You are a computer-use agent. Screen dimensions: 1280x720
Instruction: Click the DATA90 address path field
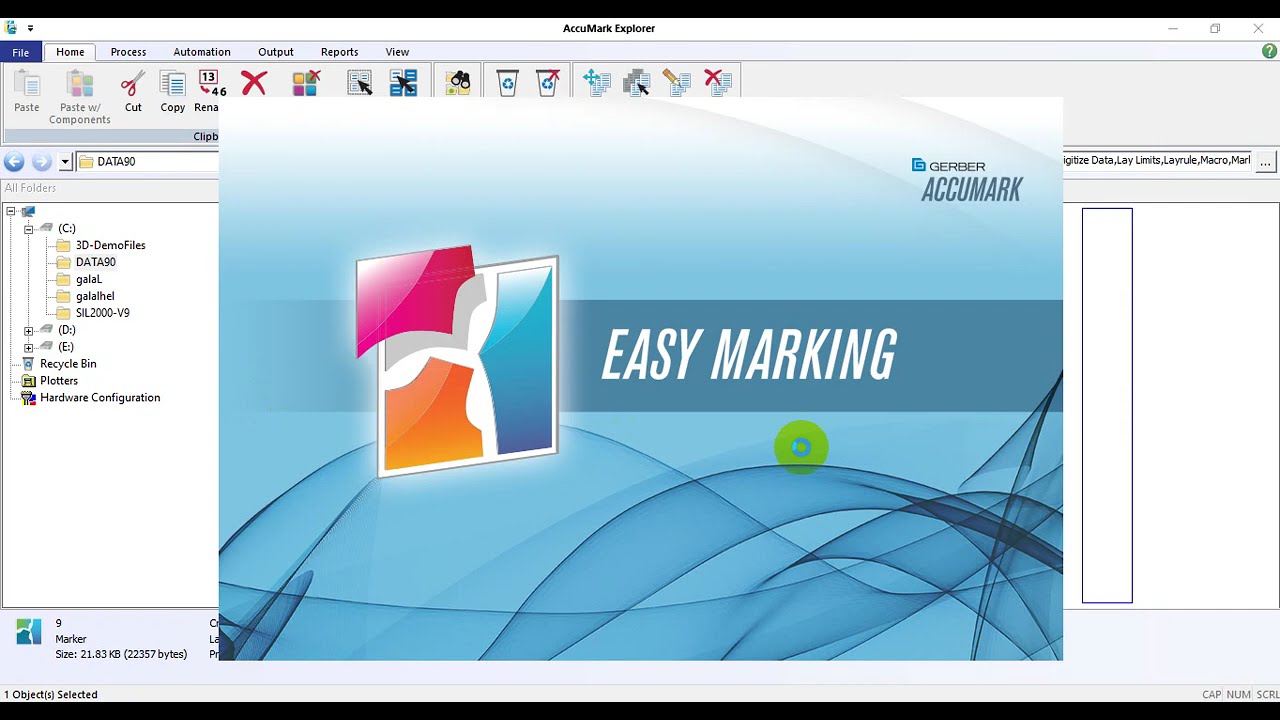147,161
